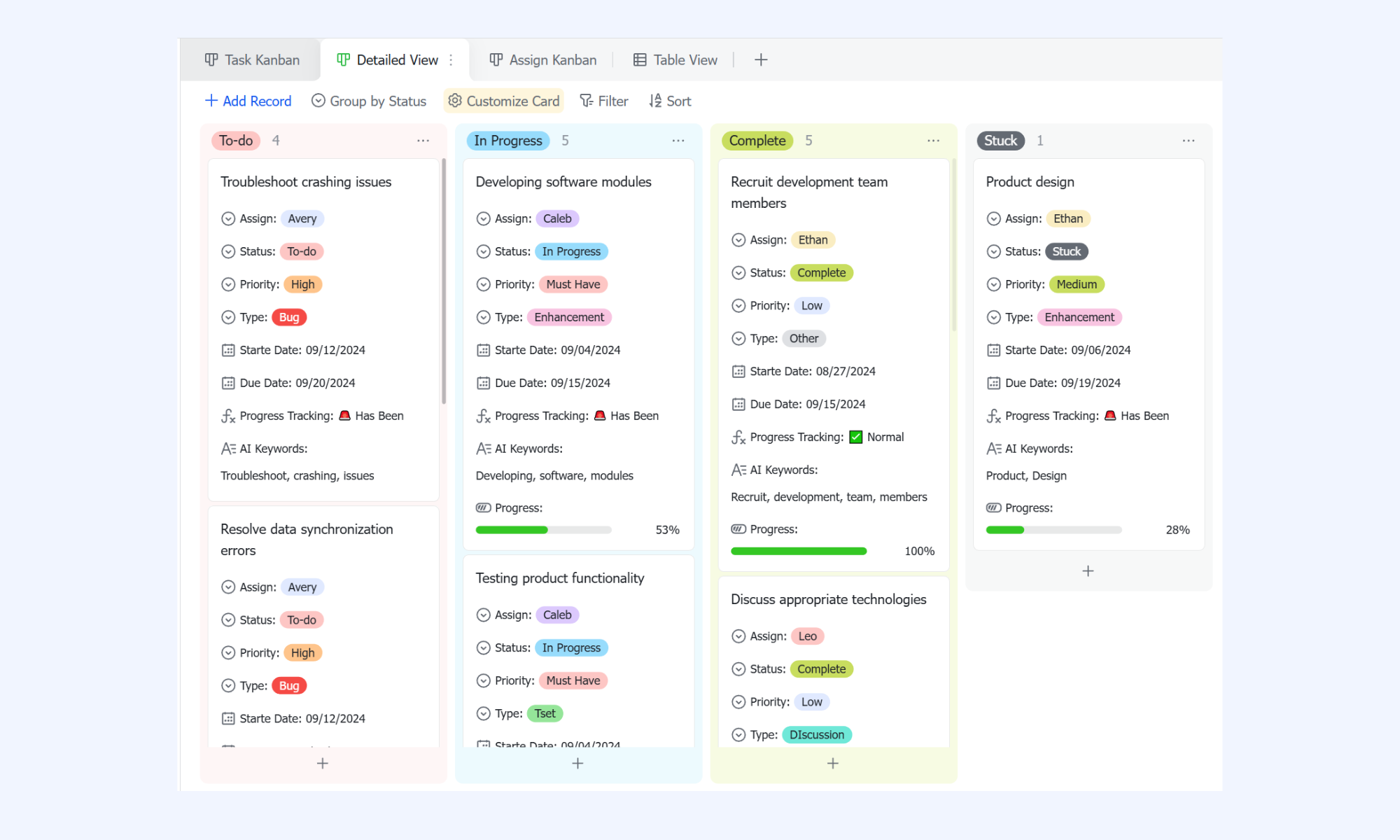This screenshot has height=840, width=1400.
Task: Open the three-dot menu of the To-do column
Action: pyautogui.click(x=423, y=141)
